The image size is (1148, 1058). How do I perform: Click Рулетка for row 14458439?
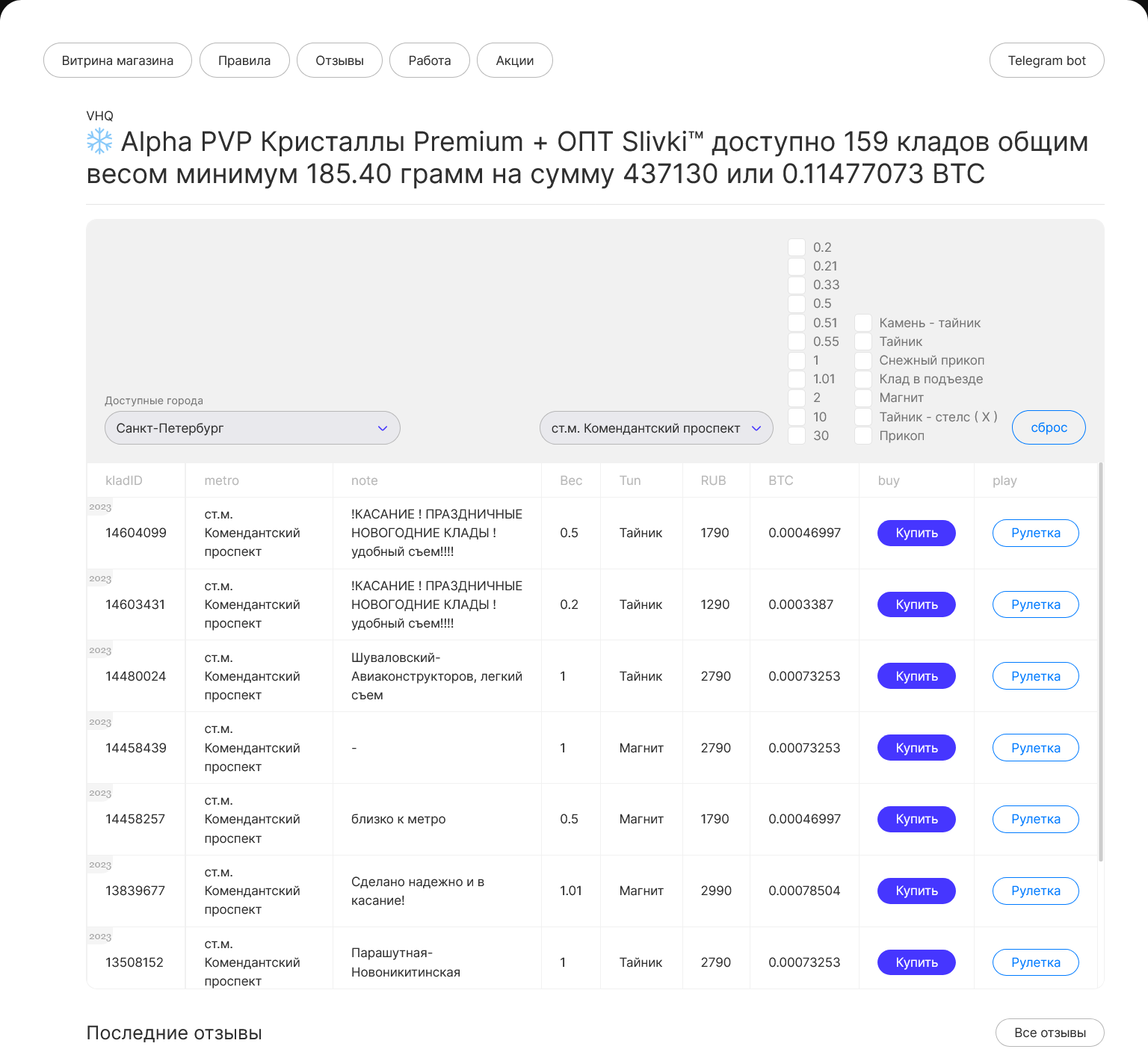1036,748
